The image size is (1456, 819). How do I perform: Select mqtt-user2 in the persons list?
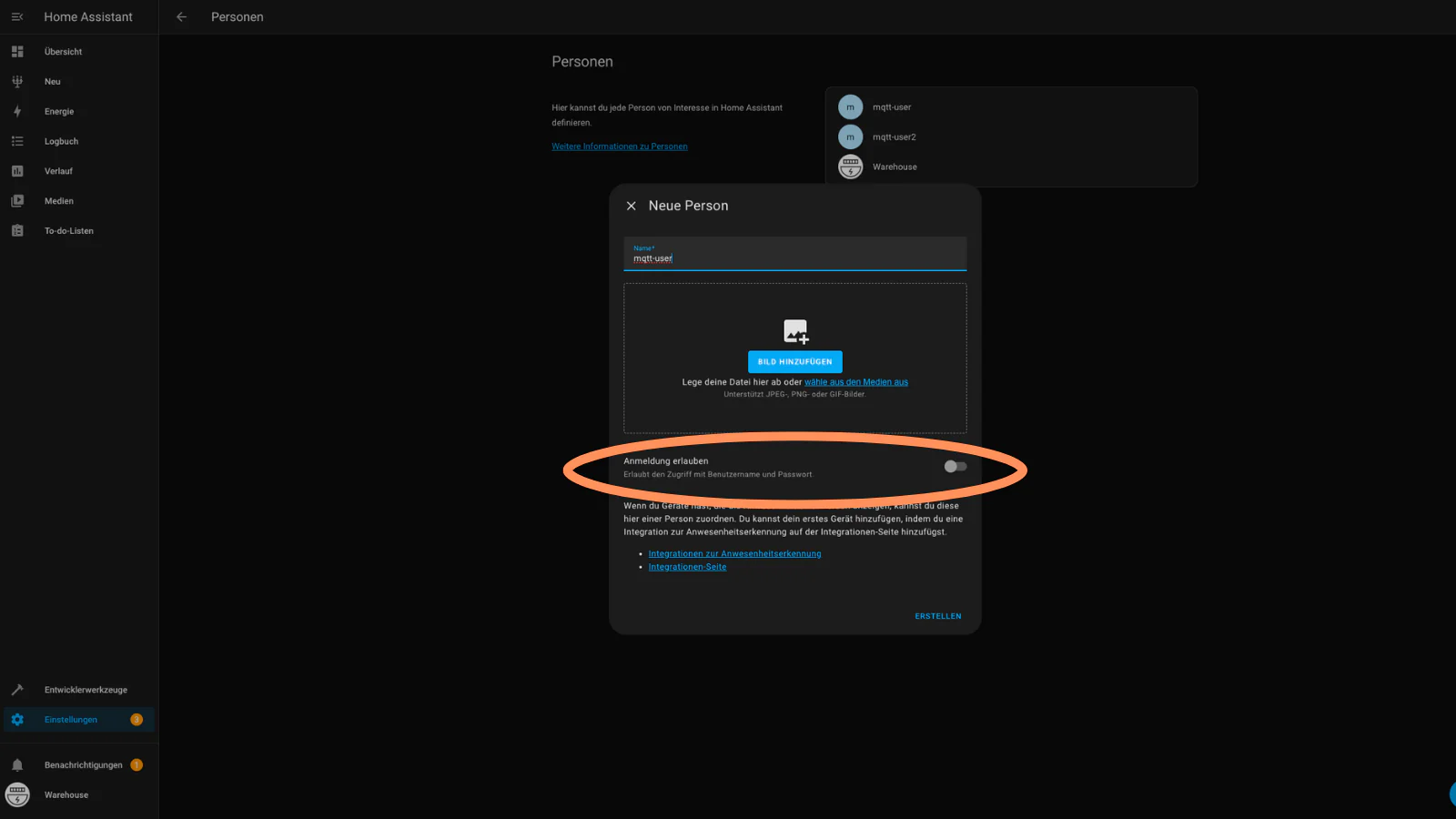pos(894,137)
